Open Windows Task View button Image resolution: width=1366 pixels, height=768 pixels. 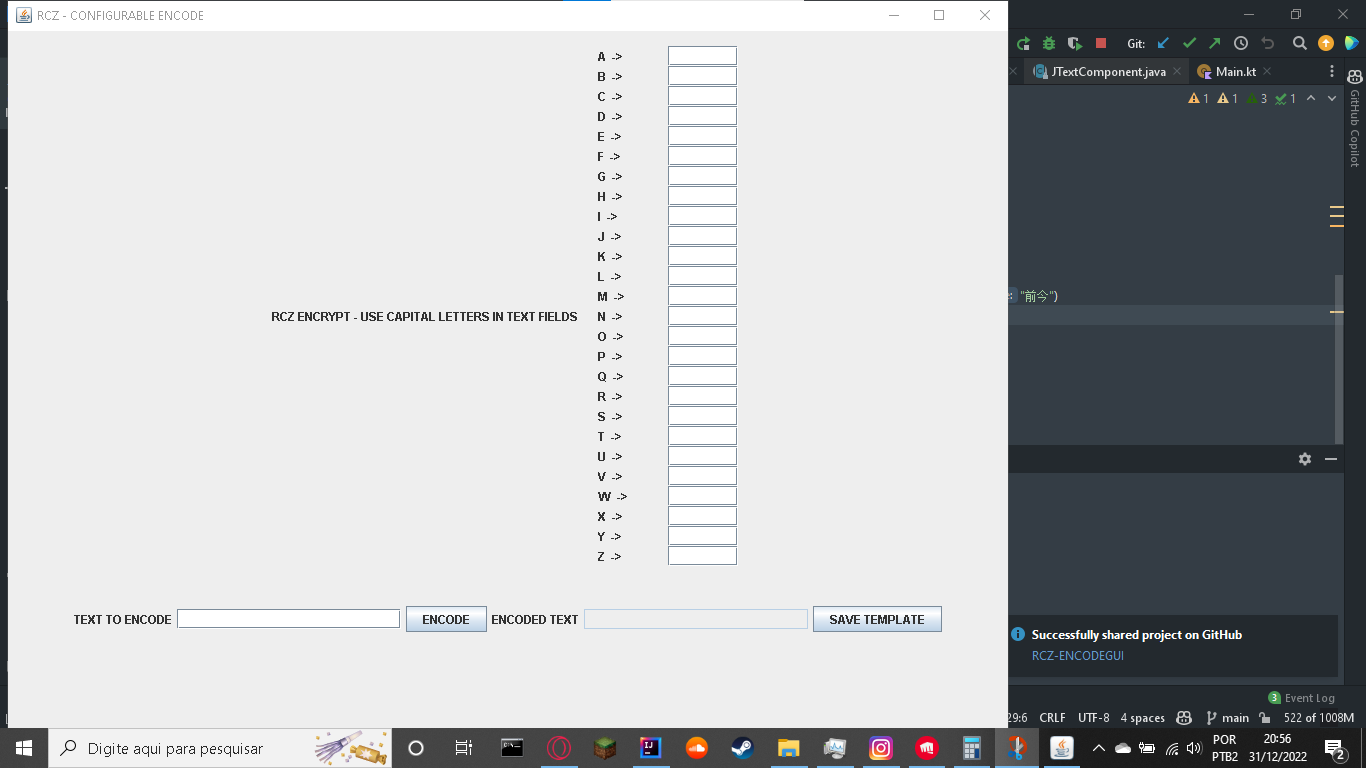tap(463, 748)
